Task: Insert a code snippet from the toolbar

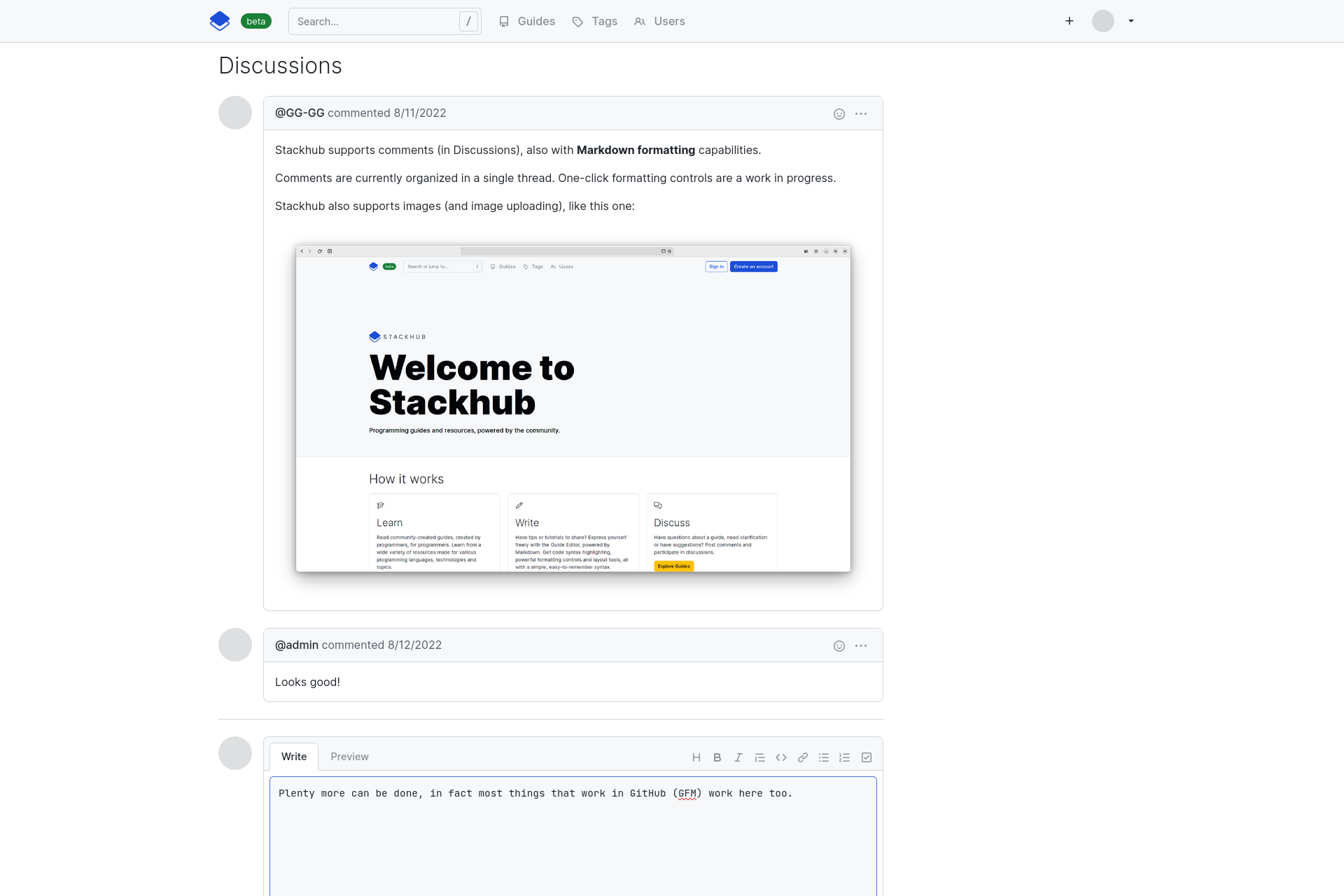Action: pyautogui.click(x=781, y=757)
